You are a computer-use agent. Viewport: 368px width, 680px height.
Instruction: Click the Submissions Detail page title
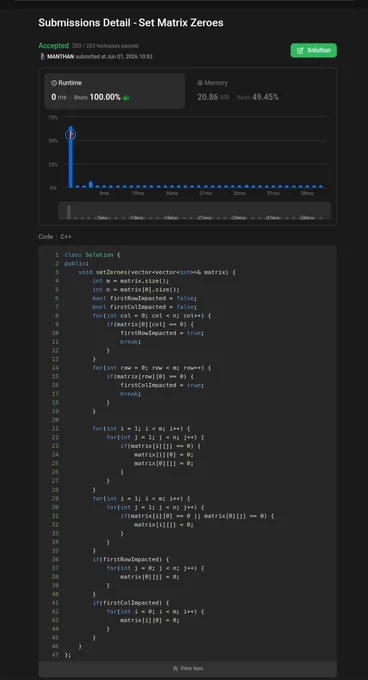tap(131, 23)
